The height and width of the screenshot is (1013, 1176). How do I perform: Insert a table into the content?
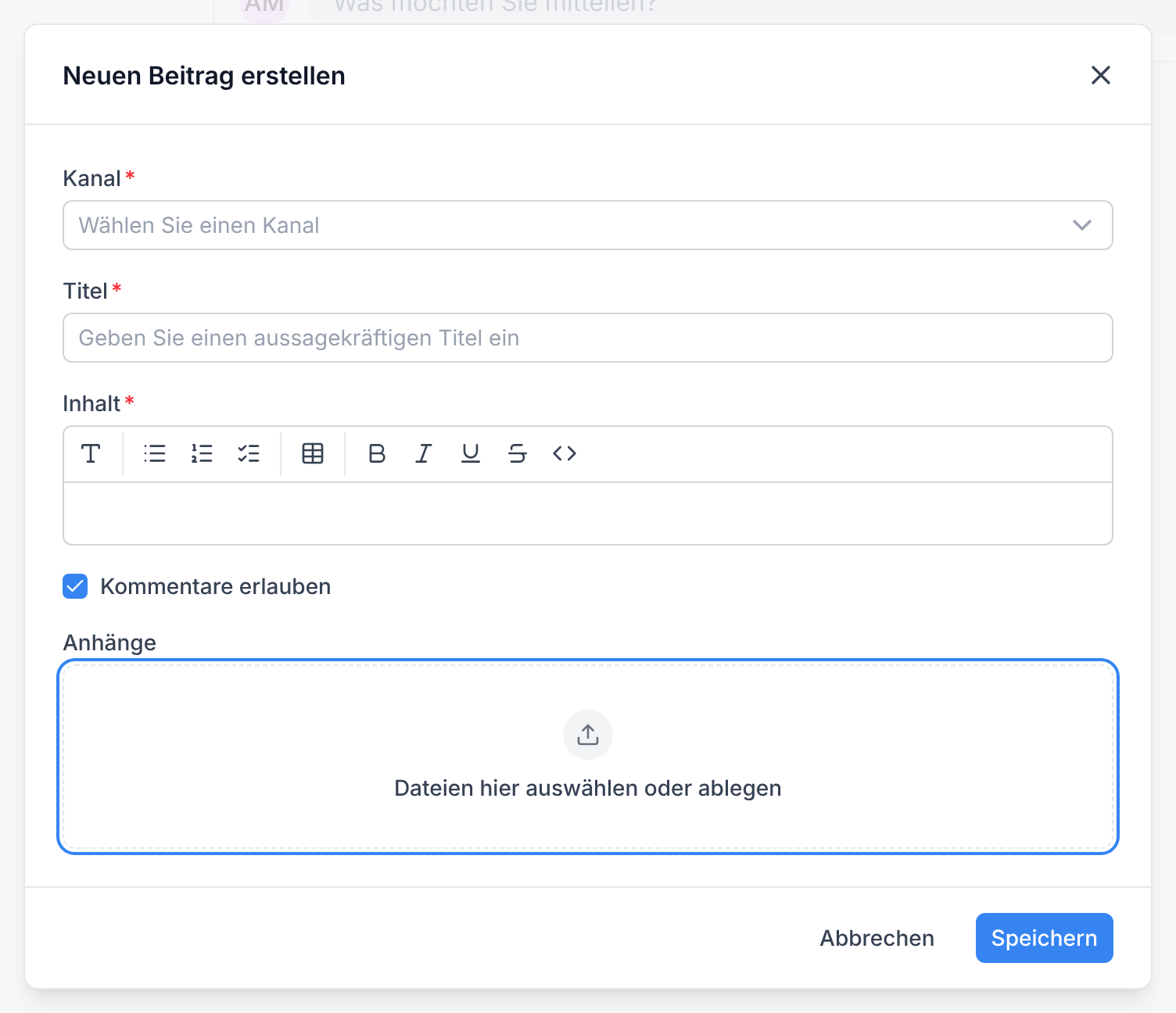click(313, 453)
